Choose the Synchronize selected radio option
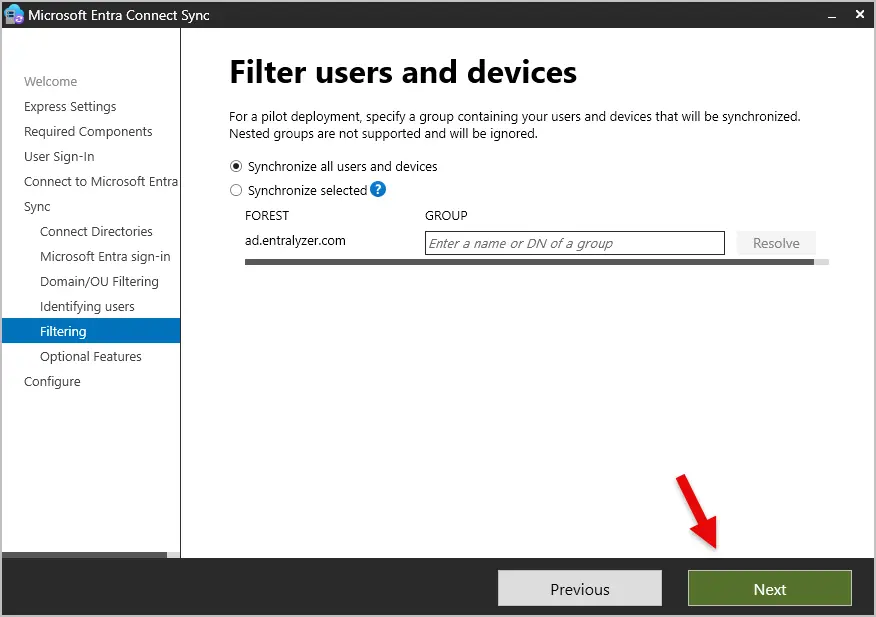Viewport: 876px width, 617px height. 236,190
